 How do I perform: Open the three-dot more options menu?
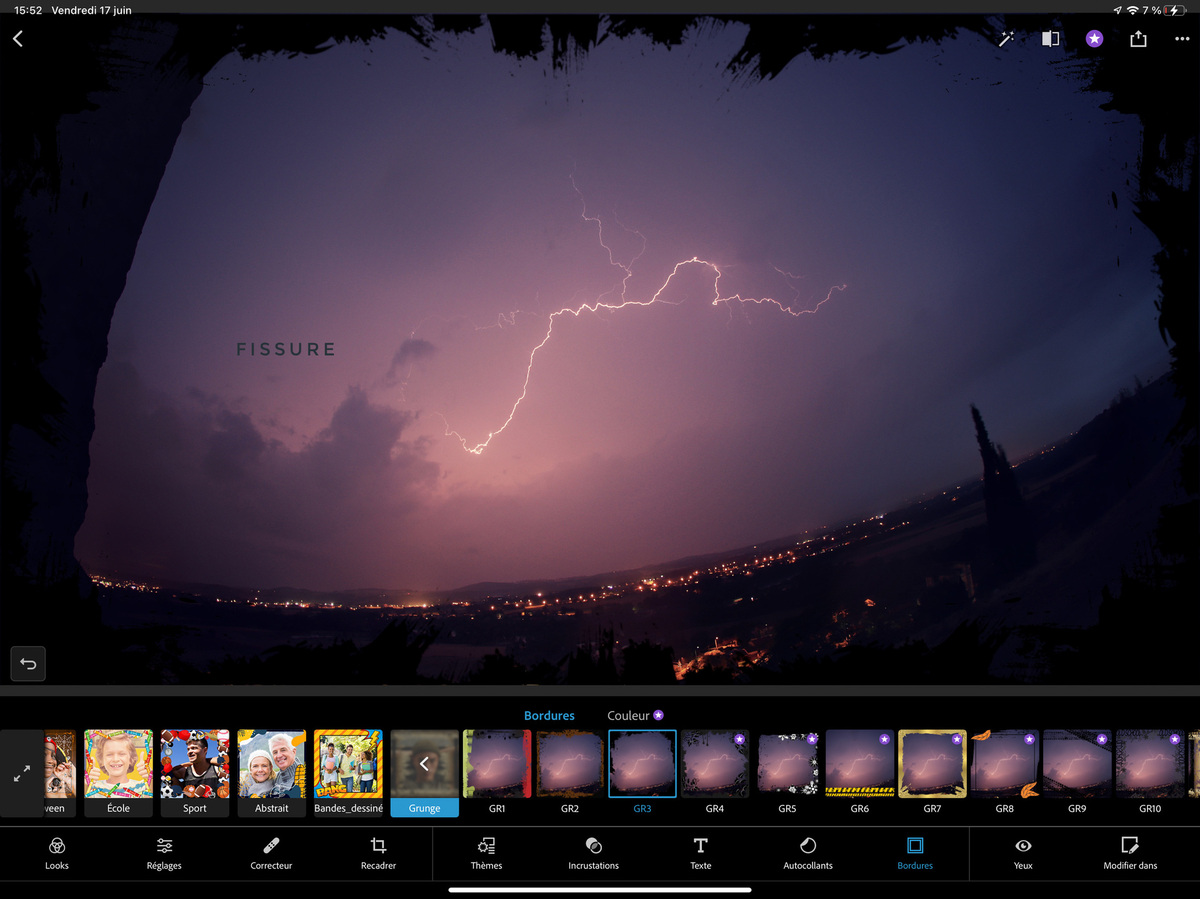(1182, 39)
